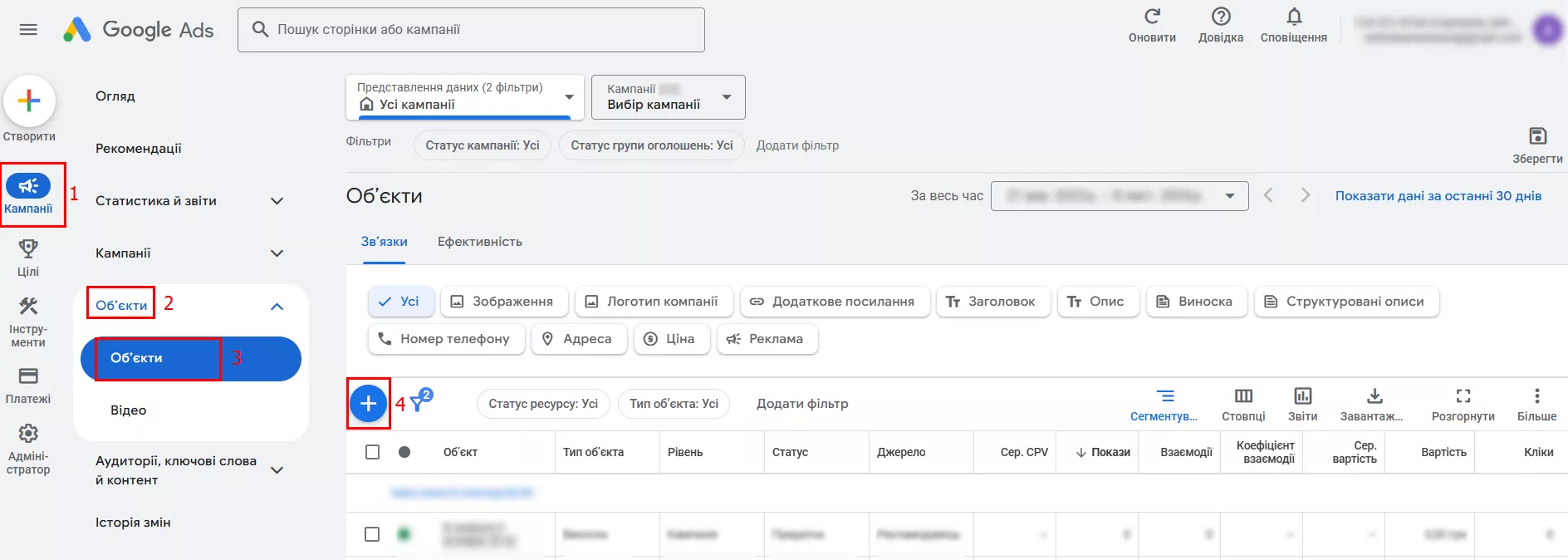The width and height of the screenshot is (1568, 560).
Task: Click the Оновити refresh icon
Action: tap(1152, 17)
